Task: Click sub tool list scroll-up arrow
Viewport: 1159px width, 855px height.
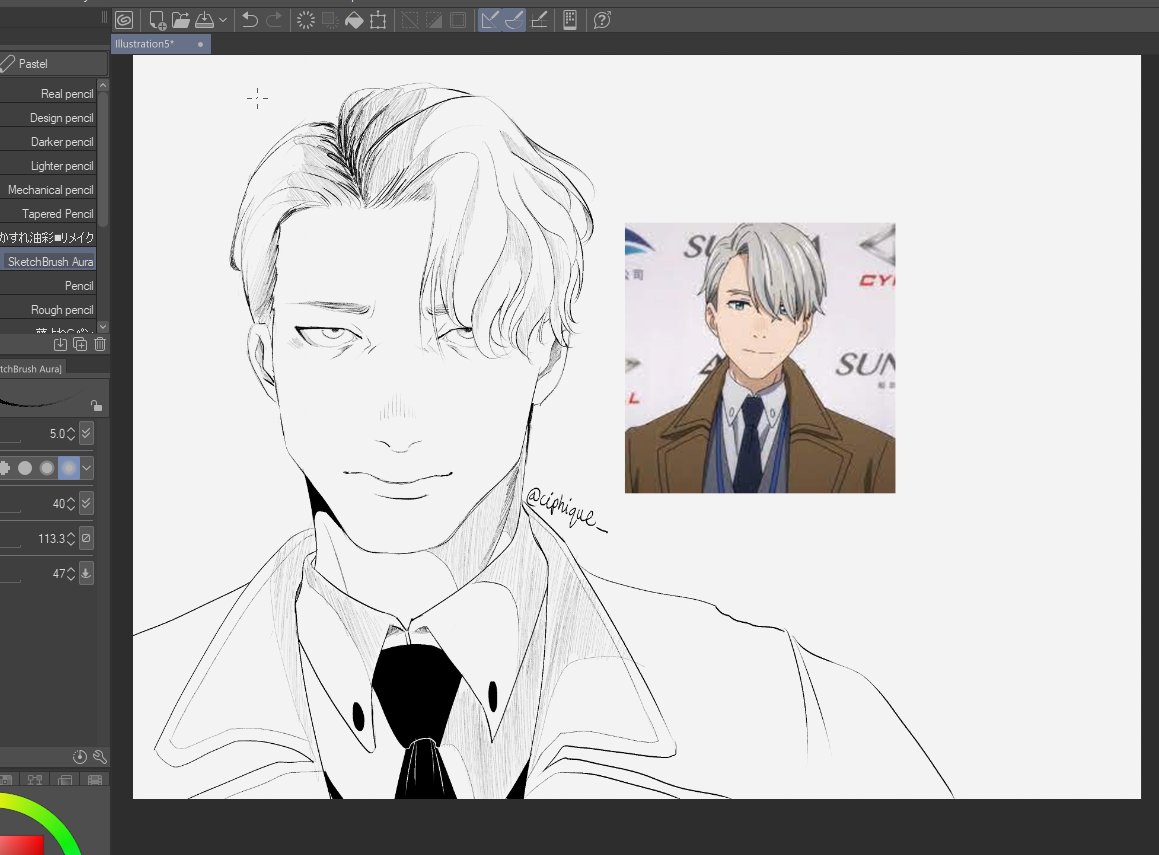Action: click(x=103, y=85)
